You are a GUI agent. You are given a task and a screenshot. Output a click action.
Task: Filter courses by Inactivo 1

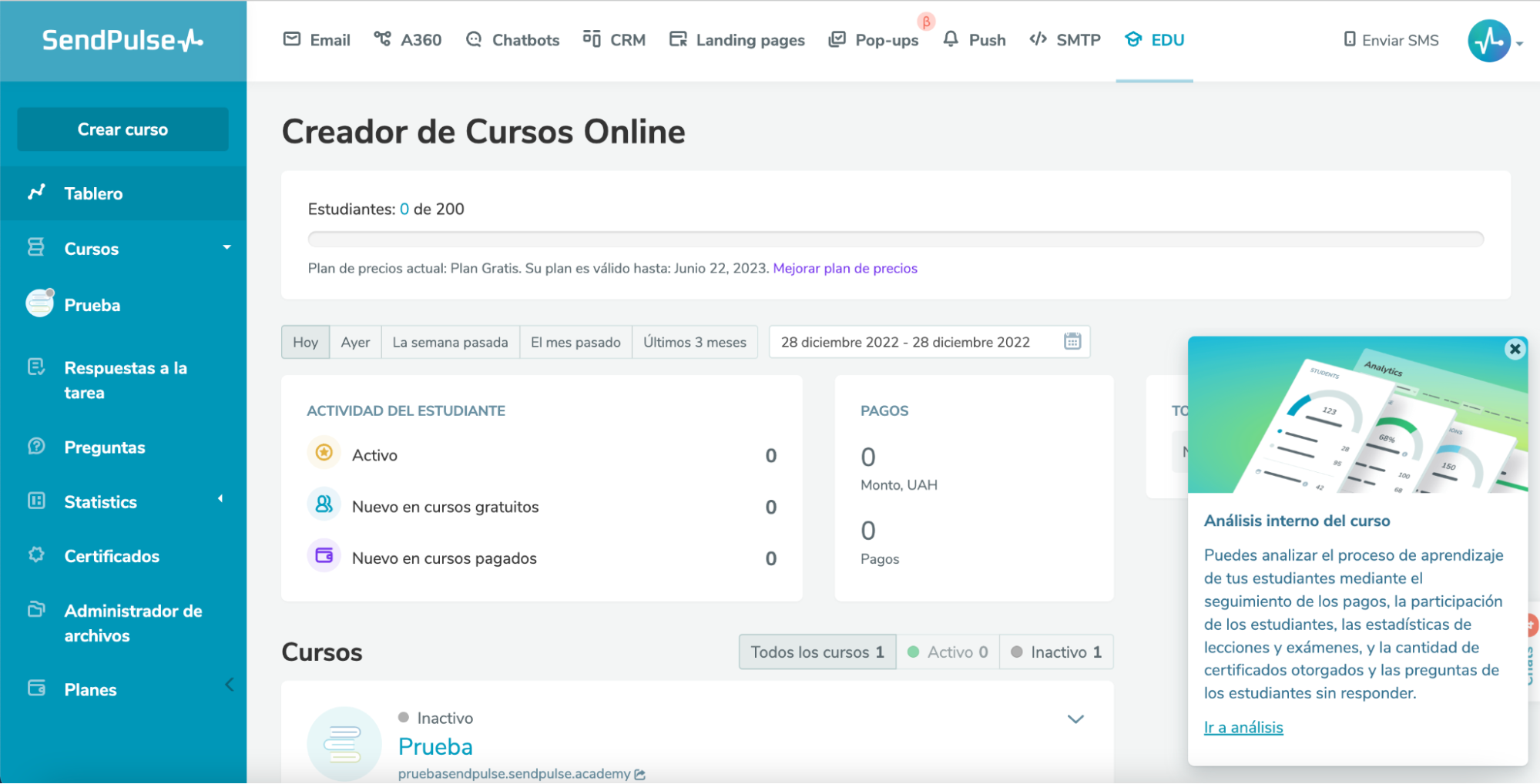pos(1056,652)
